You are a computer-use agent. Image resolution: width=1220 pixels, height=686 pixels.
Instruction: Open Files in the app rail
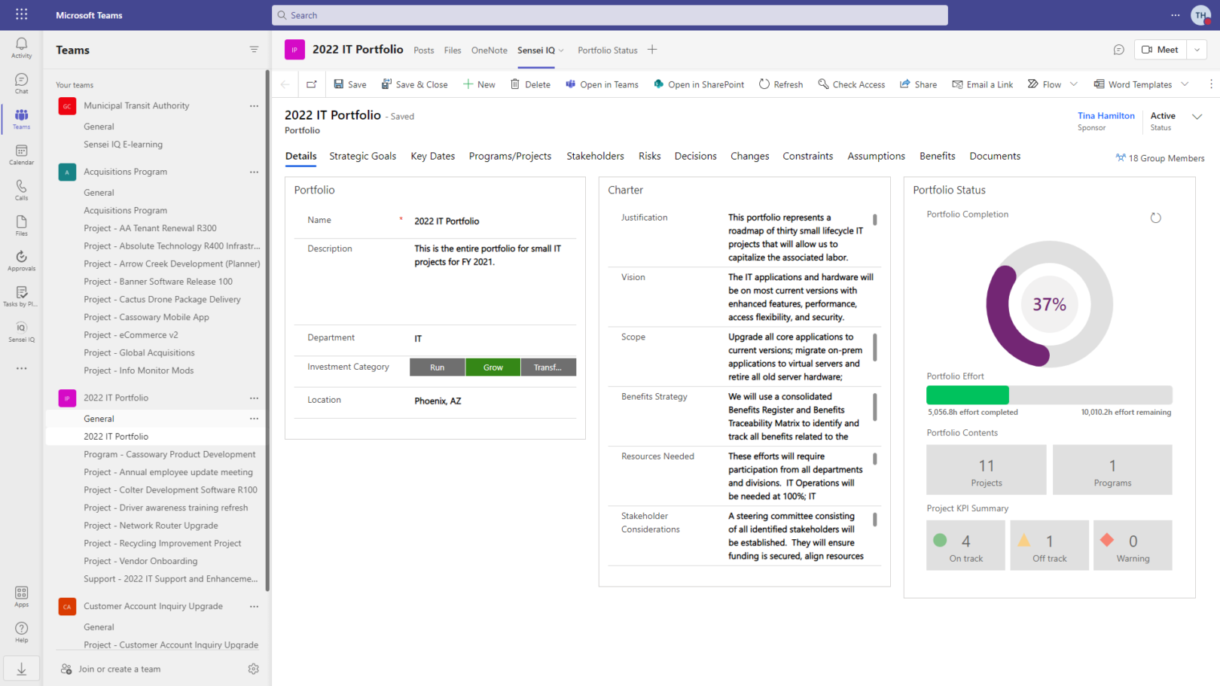point(21,225)
